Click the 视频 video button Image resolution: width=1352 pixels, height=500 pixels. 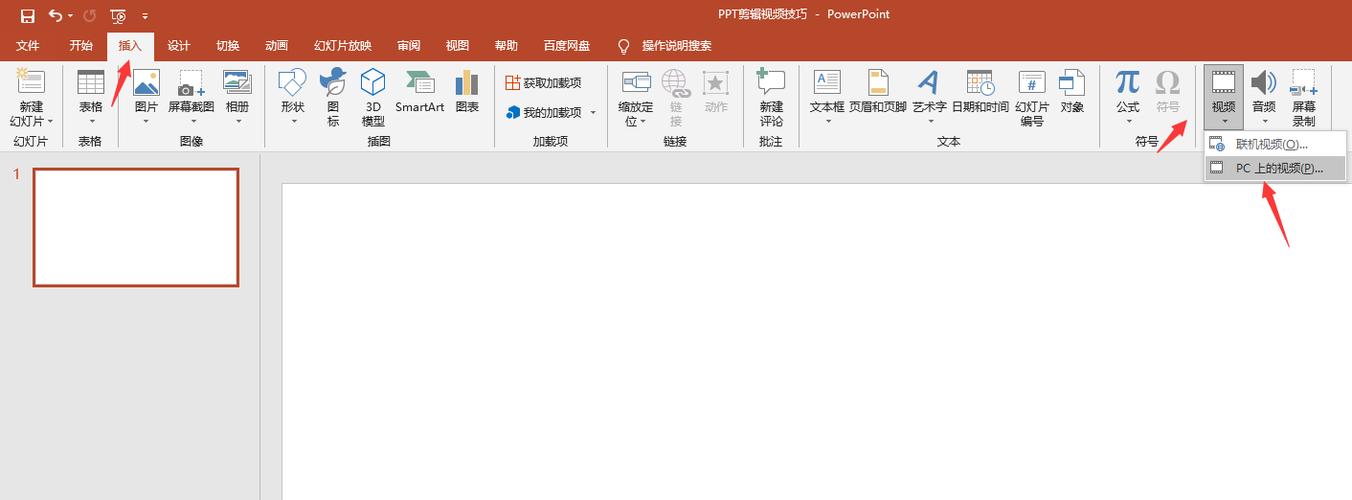click(1223, 97)
